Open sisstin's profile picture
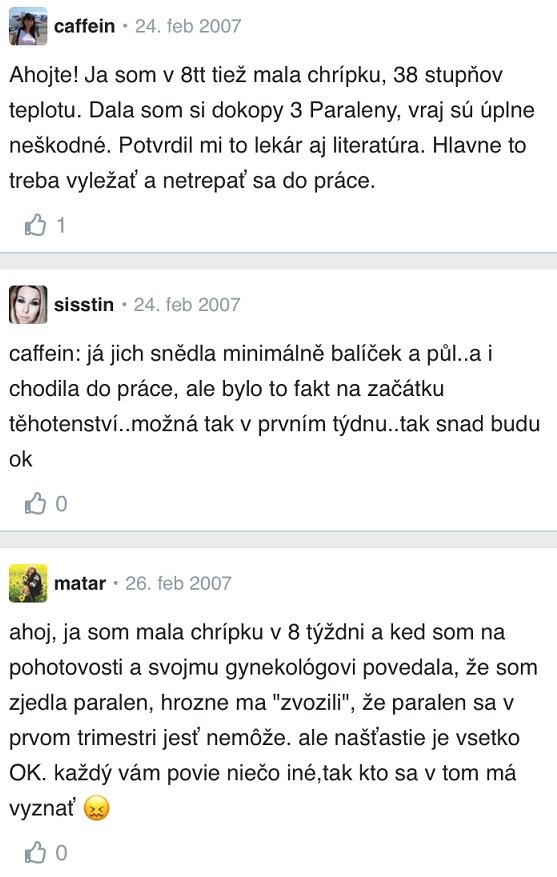557x877 pixels. click(x=28, y=305)
